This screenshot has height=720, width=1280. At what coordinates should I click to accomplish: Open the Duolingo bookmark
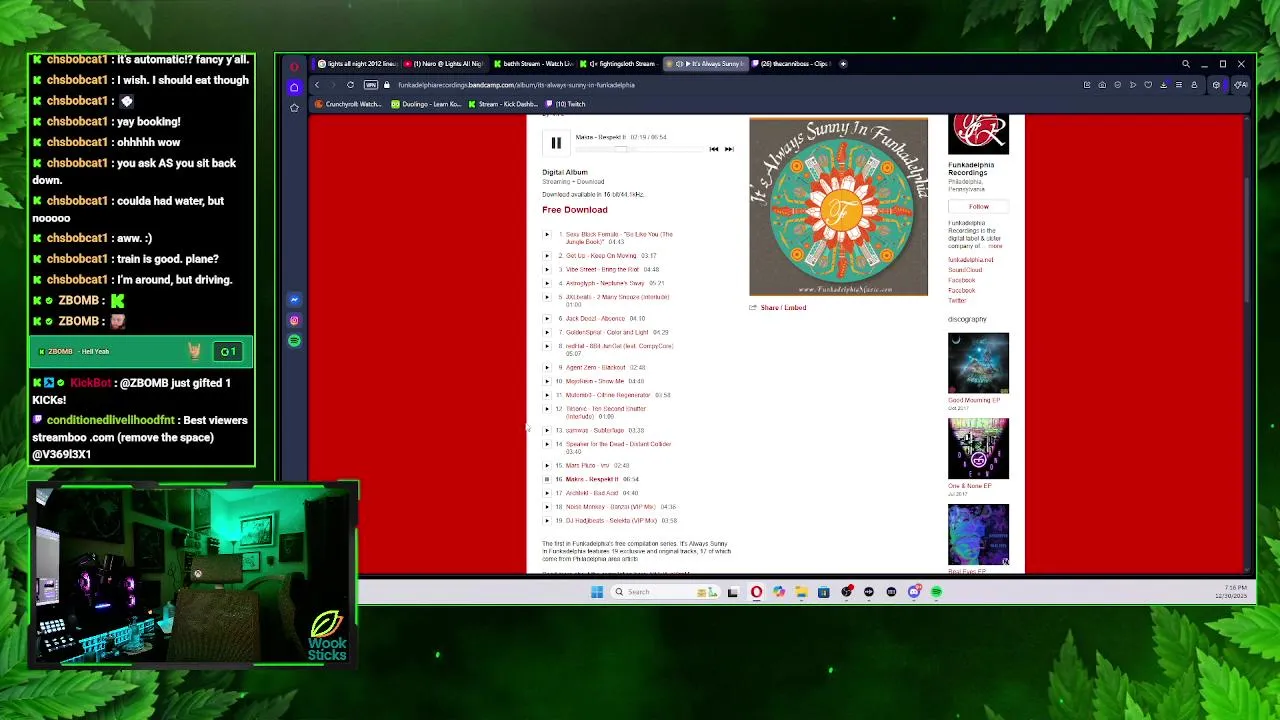coord(427,104)
